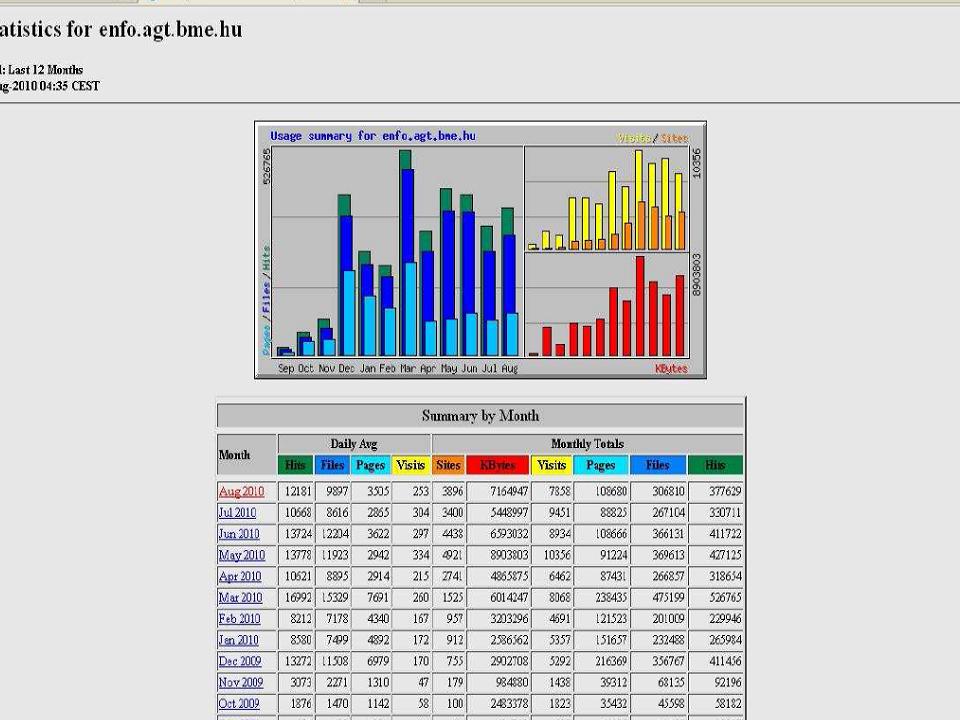Click the usage summary chart image

point(480,250)
